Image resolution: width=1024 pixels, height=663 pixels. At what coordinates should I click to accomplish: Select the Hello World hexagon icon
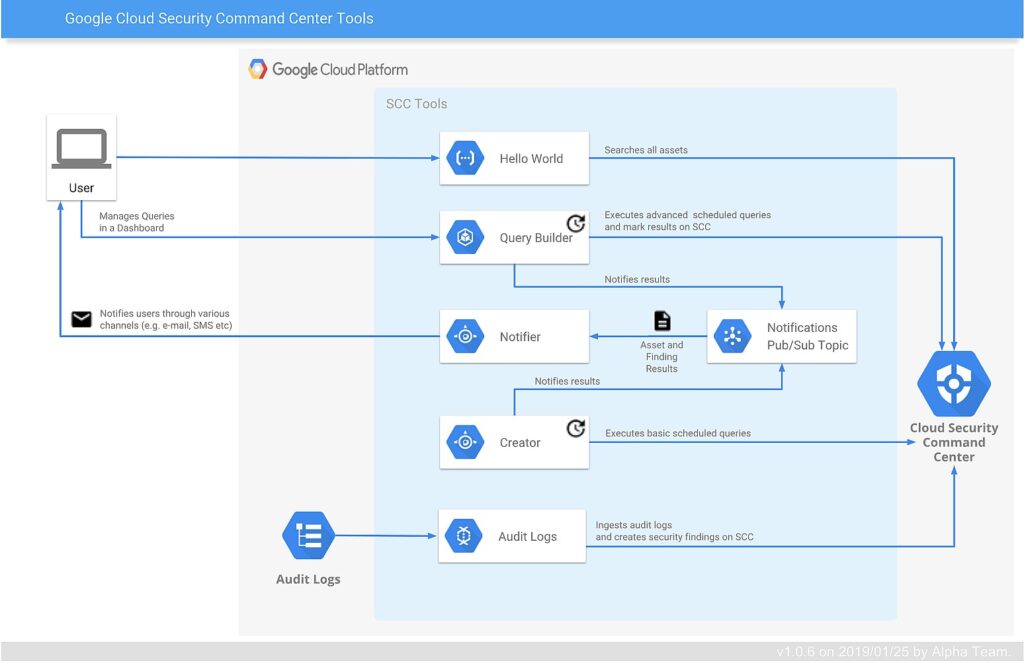(465, 158)
